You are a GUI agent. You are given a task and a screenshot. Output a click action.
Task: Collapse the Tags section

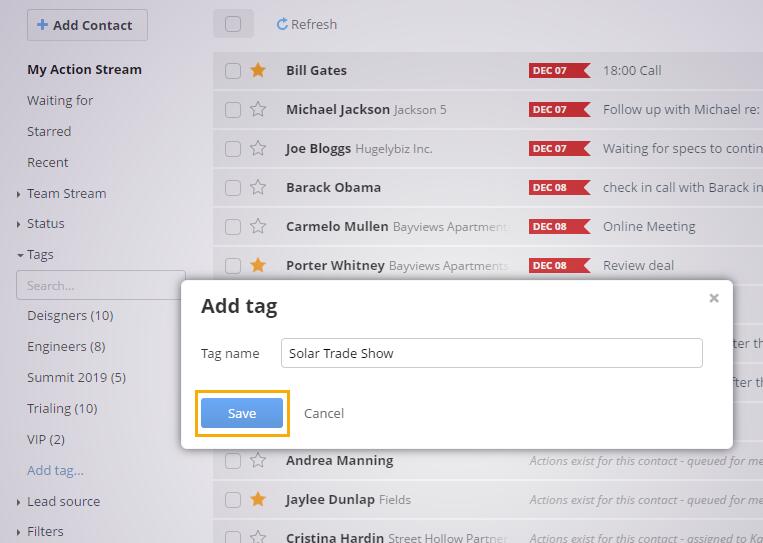click(x=20, y=255)
